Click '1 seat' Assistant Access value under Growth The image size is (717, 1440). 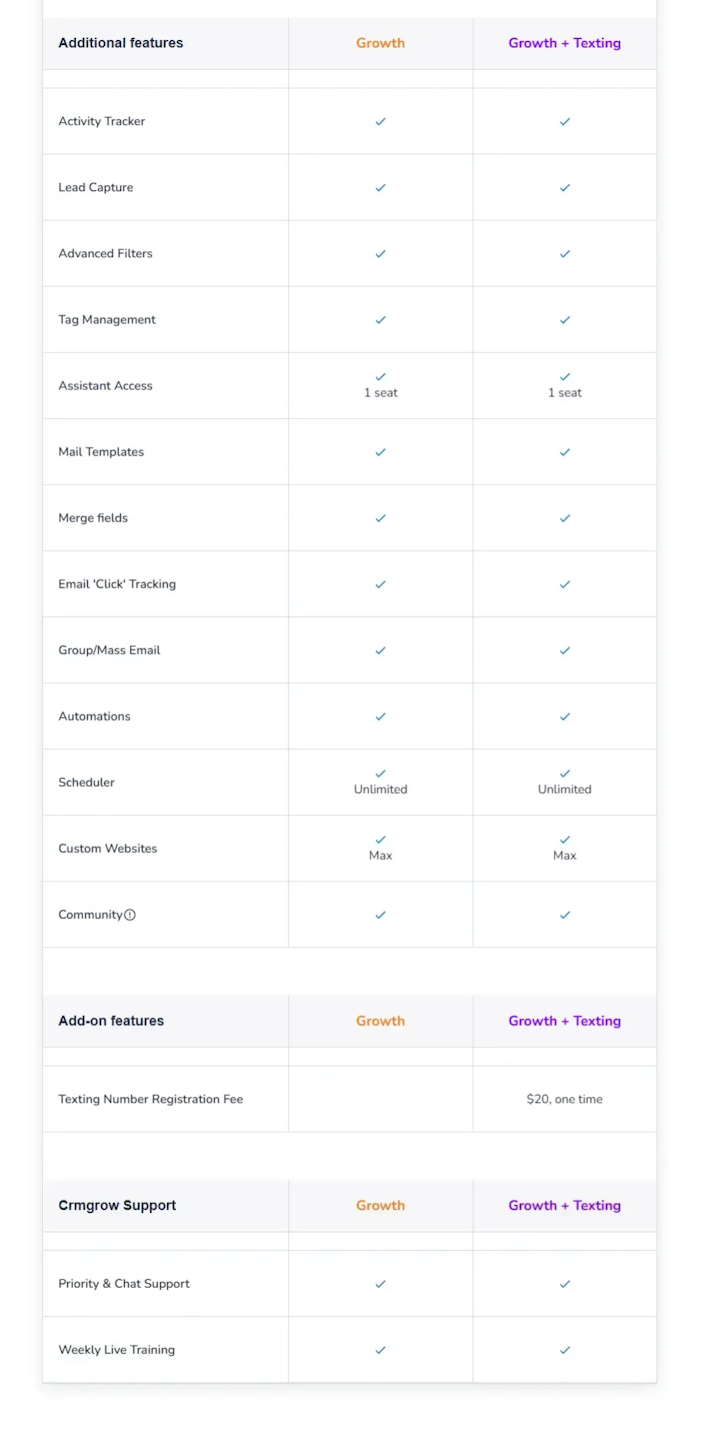380,393
